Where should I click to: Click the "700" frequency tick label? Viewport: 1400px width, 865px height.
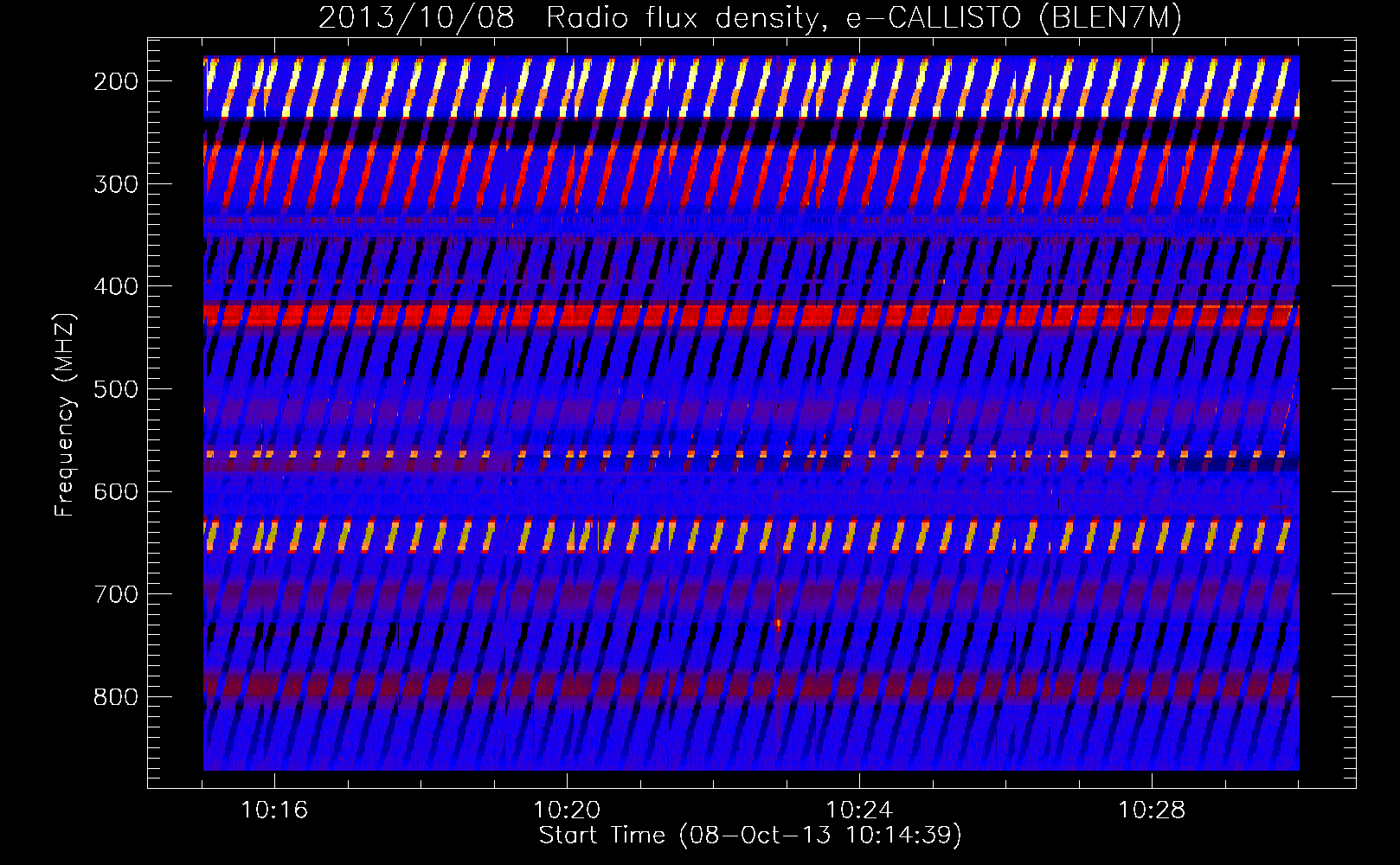[116, 594]
